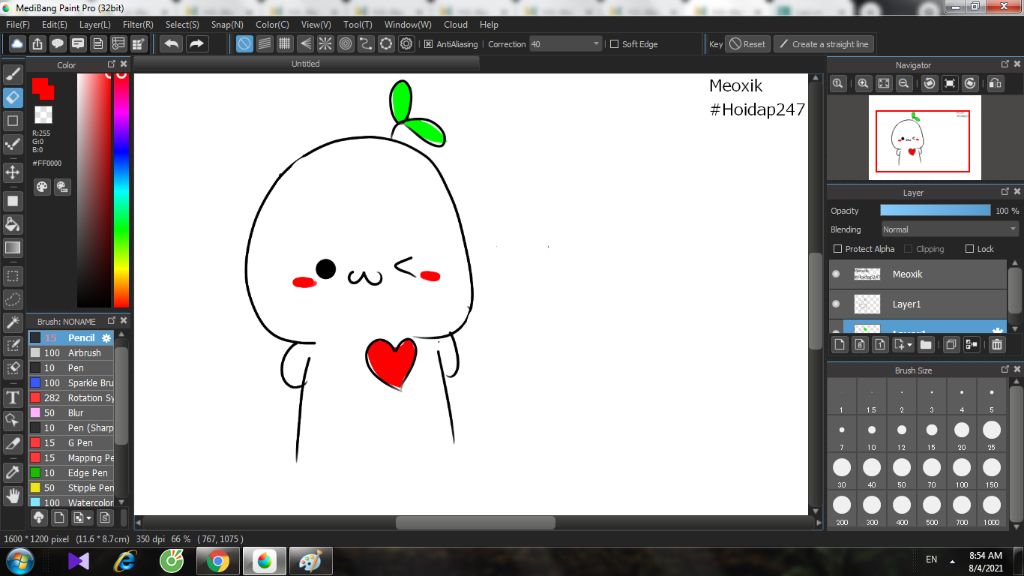Select the Bucket fill tool
This screenshot has width=1024, height=576.
(x=12, y=225)
